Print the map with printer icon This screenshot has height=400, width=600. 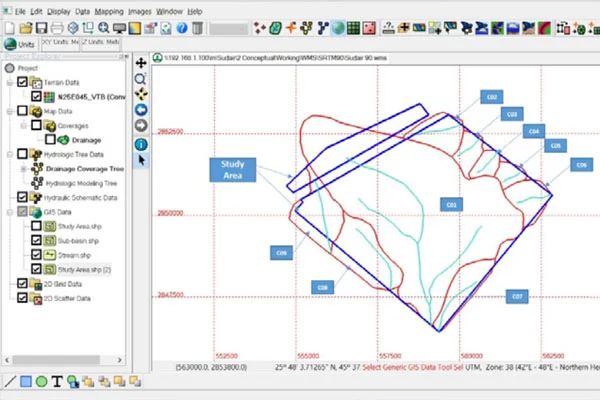tap(57, 28)
